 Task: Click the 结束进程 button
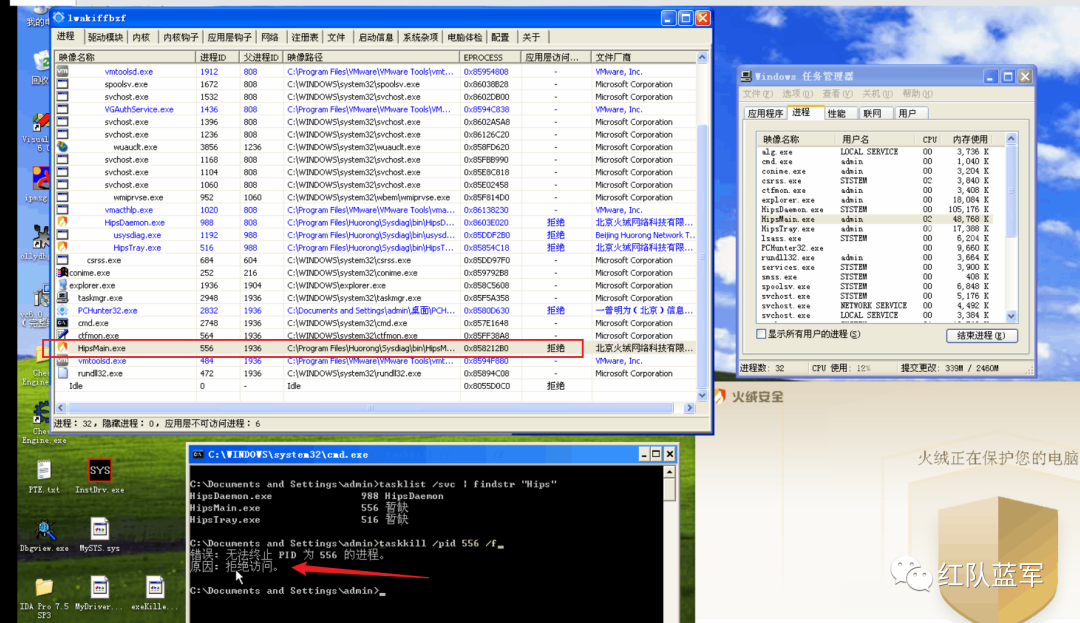pyautogui.click(x=981, y=335)
